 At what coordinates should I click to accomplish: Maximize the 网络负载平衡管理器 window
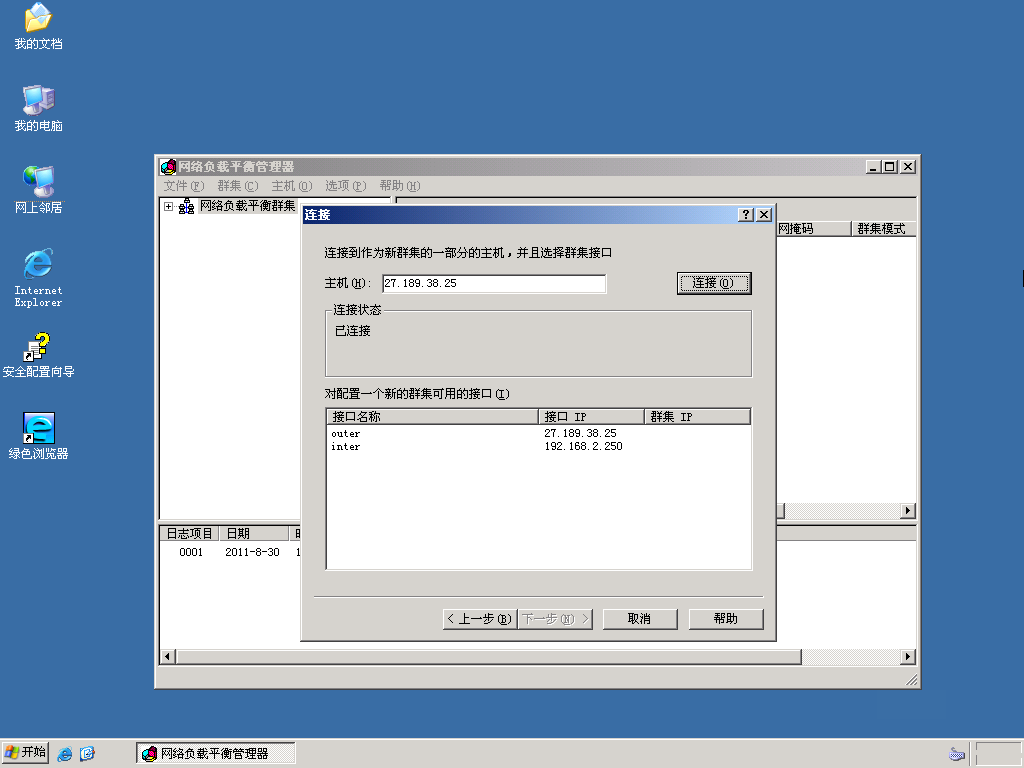(889, 167)
